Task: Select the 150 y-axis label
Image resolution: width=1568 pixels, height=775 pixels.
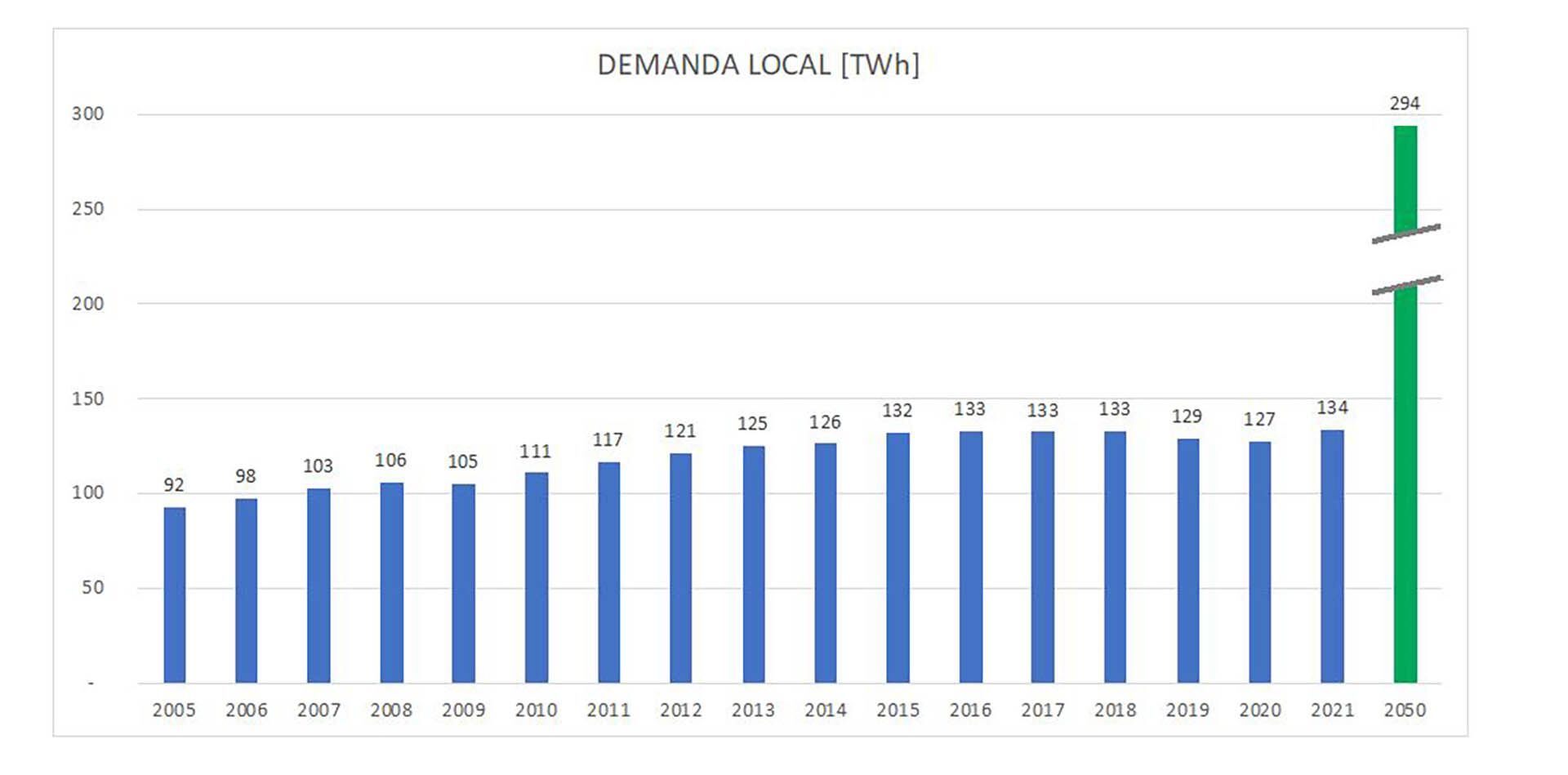Action: pyautogui.click(x=87, y=399)
